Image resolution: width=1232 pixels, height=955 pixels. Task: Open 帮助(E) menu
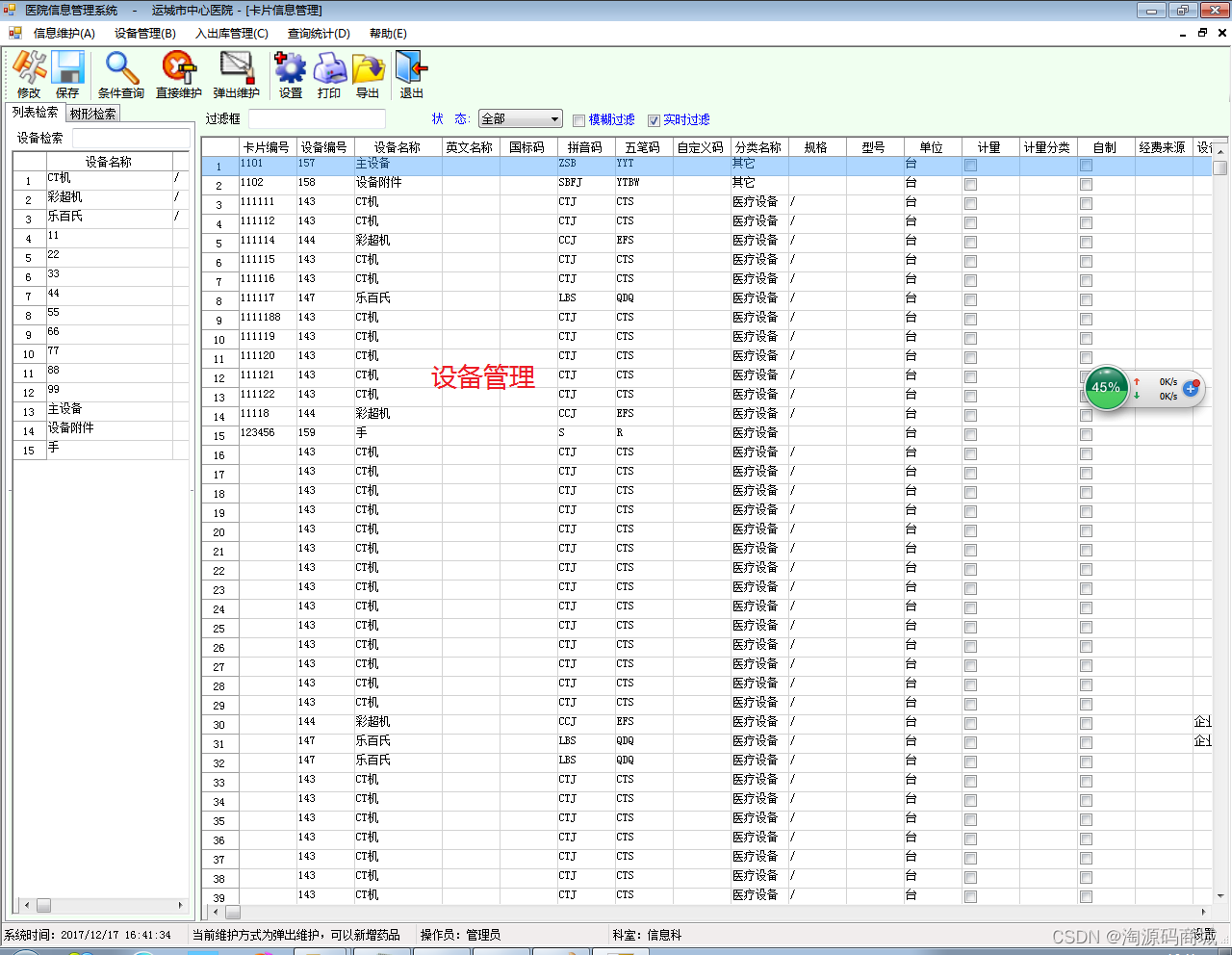point(388,34)
